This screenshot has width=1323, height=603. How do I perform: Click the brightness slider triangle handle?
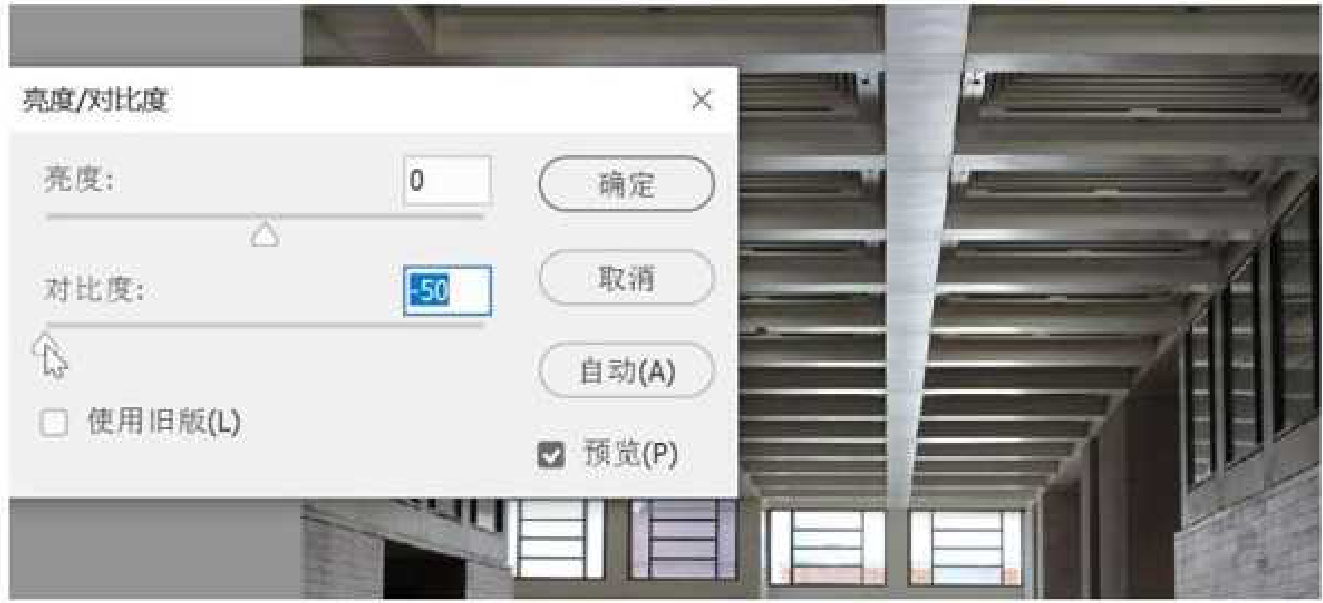click(264, 234)
